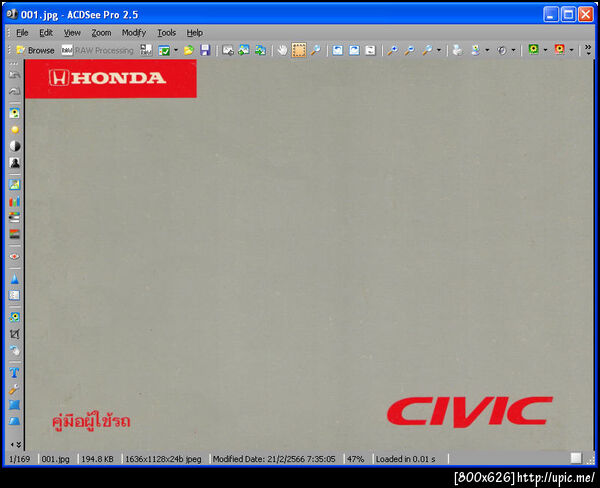The image size is (600, 488).
Task: Click the 1/169 image counter in status bar
Action: click(x=20, y=459)
